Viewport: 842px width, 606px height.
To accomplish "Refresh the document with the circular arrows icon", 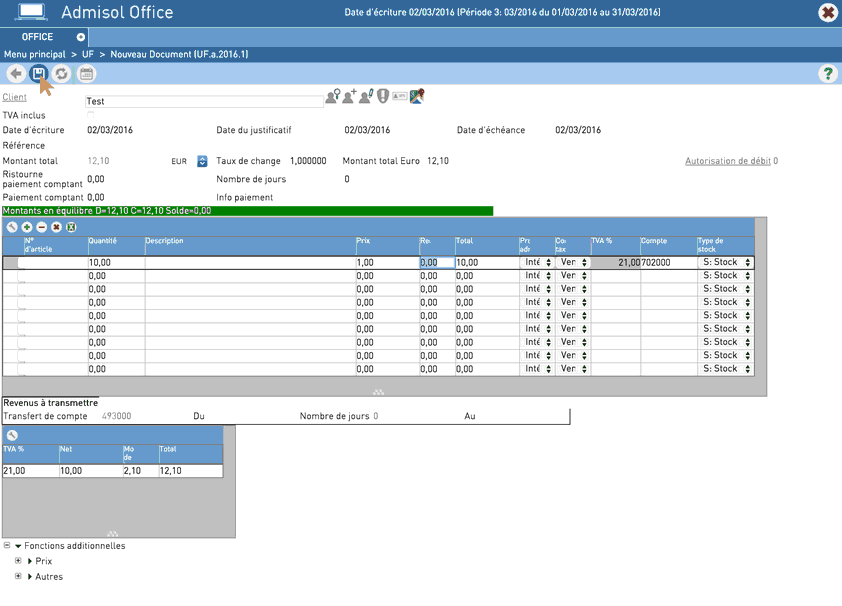I will click(x=62, y=74).
